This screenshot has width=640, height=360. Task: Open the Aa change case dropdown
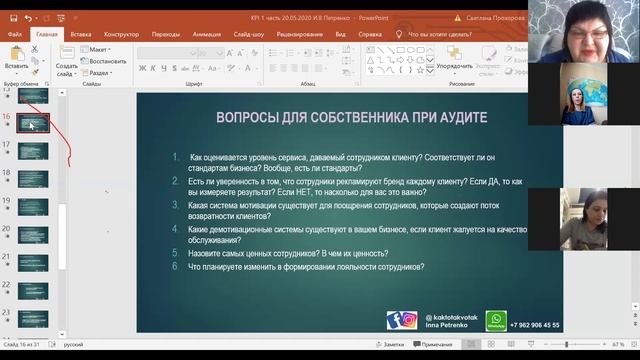213,69
